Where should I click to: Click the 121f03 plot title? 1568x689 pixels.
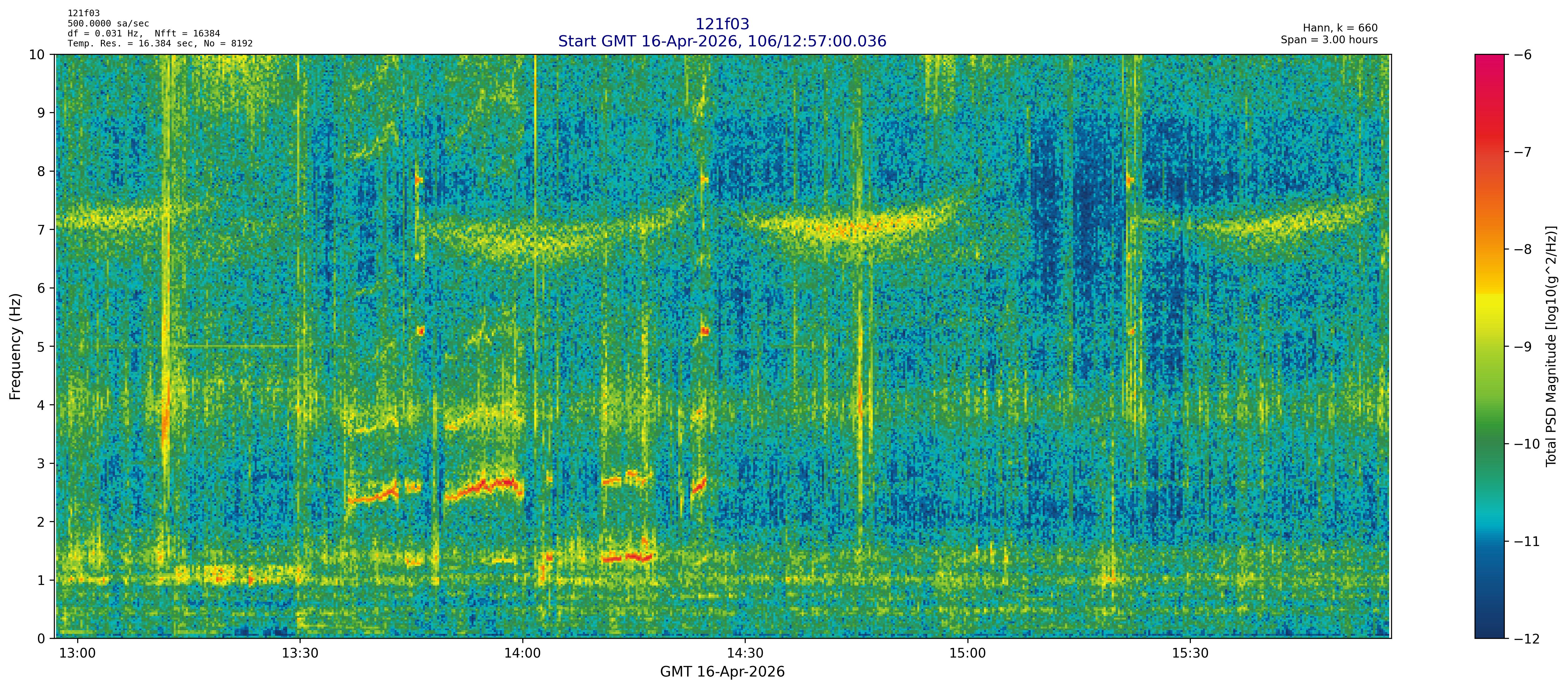pyautogui.click(x=722, y=24)
